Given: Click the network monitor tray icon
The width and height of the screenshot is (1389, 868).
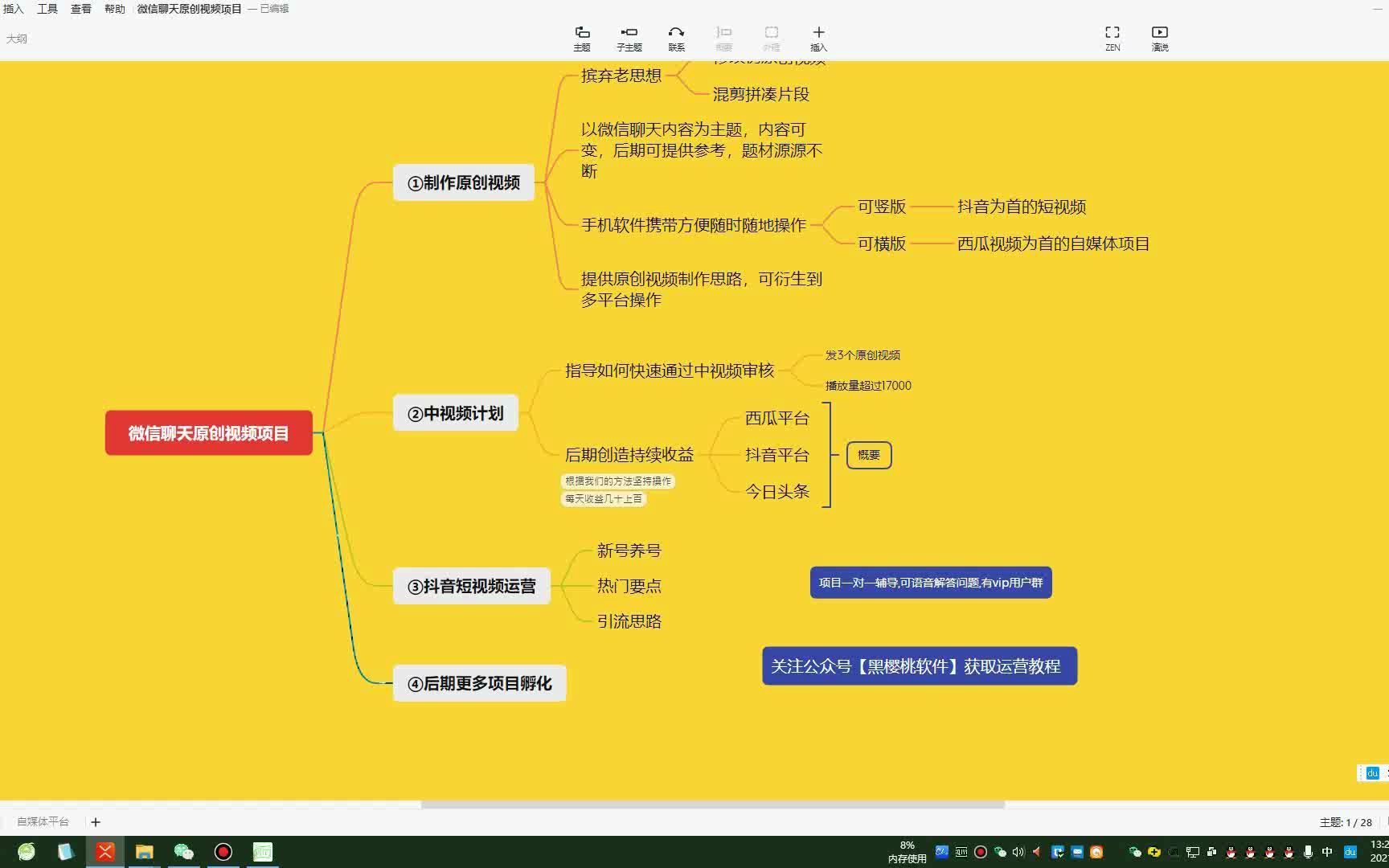Looking at the screenshot, I should (1193, 852).
